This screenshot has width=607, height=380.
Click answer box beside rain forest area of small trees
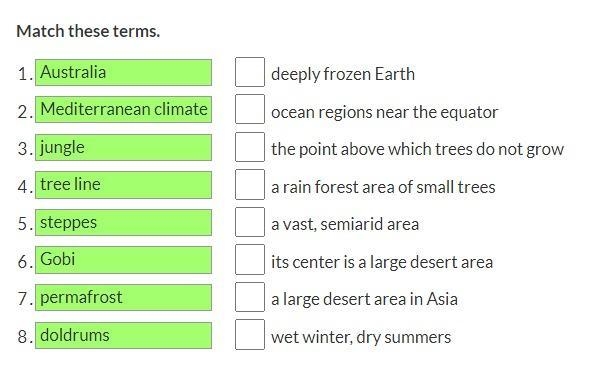(250, 185)
